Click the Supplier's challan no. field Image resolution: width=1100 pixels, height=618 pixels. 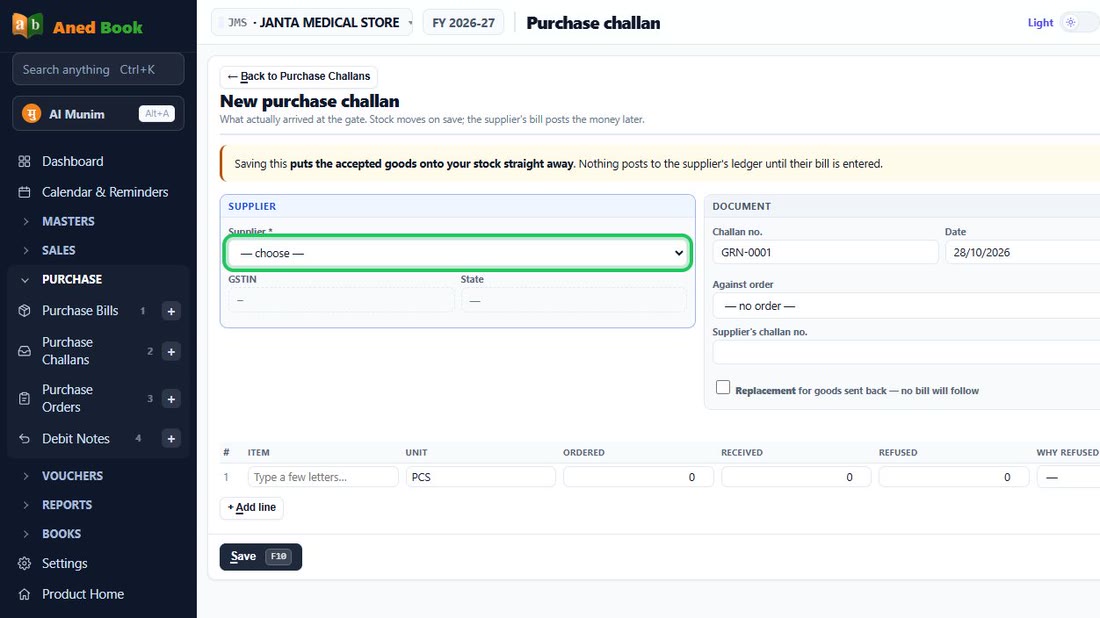(x=906, y=352)
